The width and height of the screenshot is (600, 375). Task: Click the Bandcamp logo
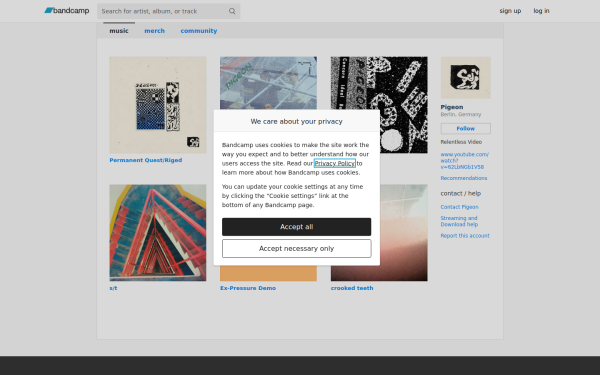(67, 11)
